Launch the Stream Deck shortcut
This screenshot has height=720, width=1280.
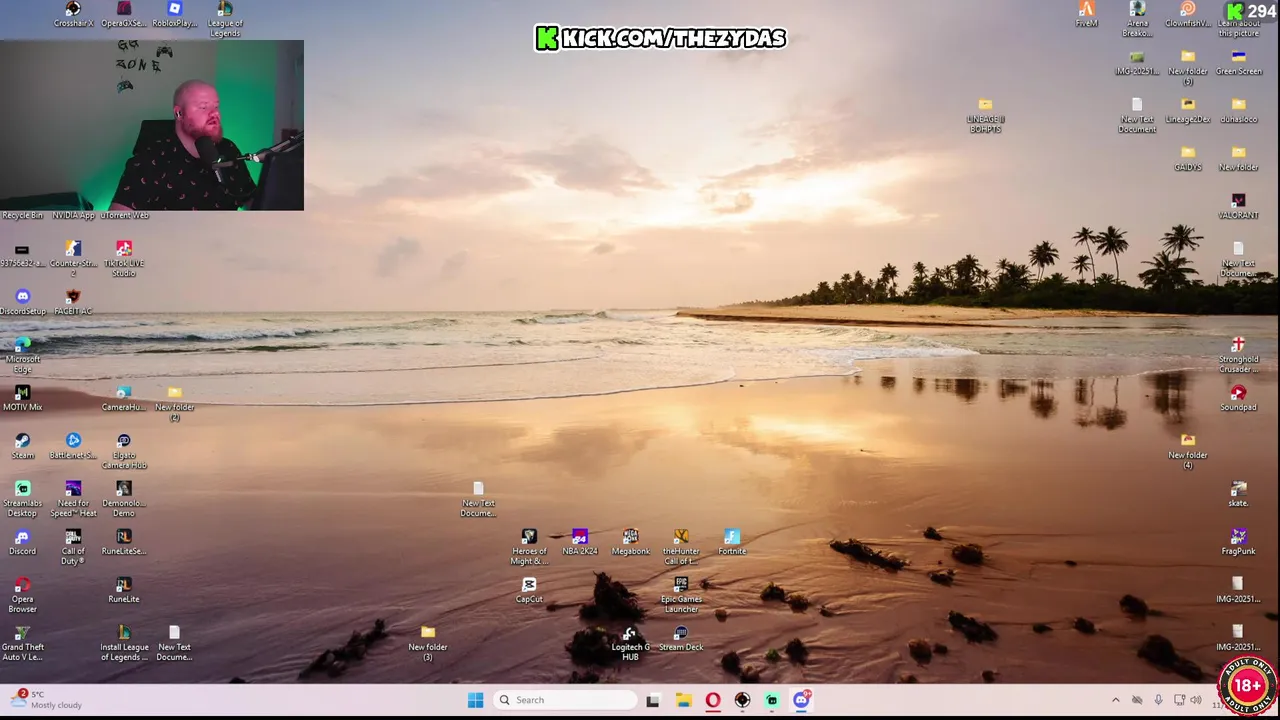pyautogui.click(x=681, y=638)
